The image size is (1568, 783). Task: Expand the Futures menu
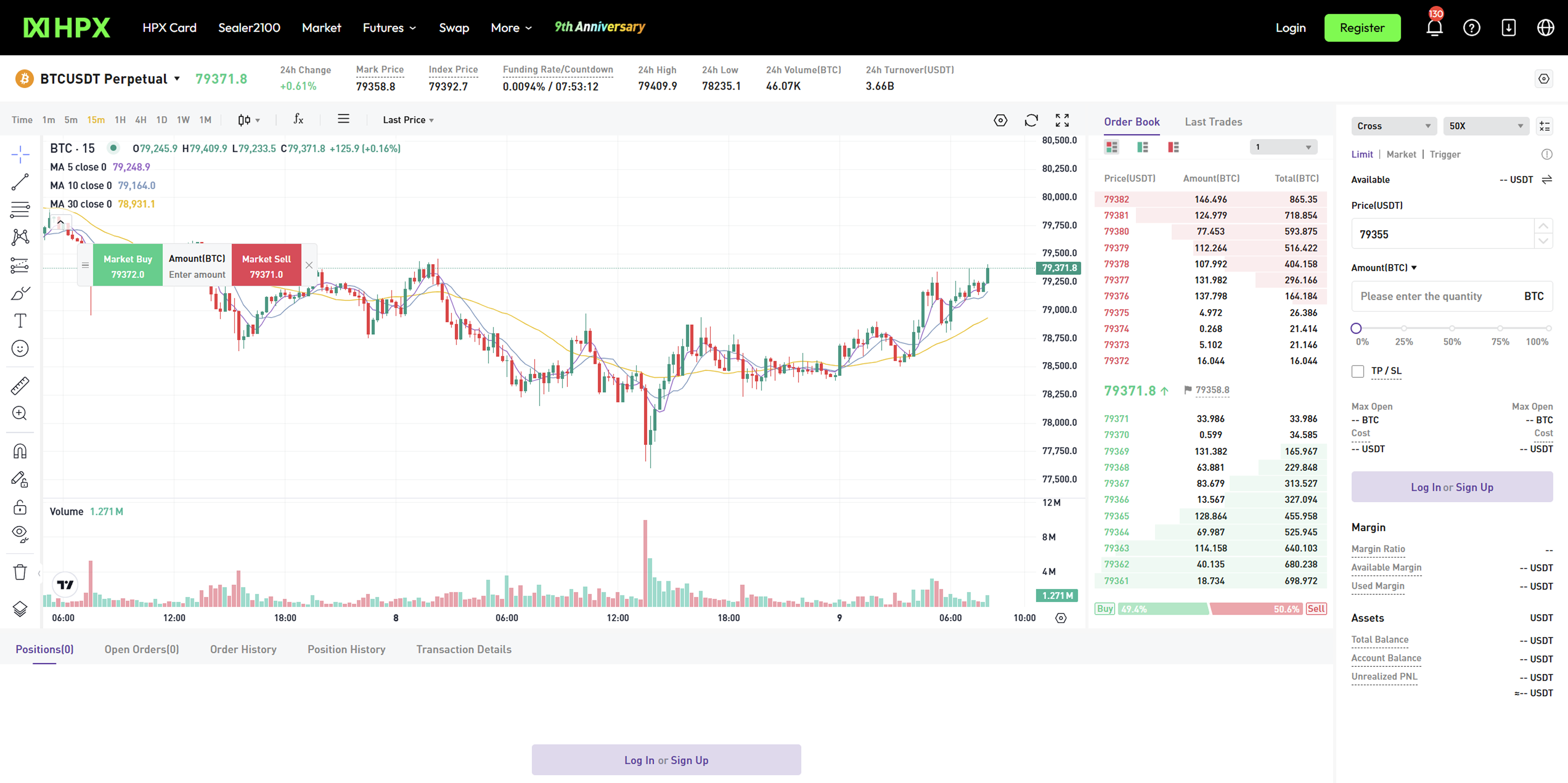390,27
